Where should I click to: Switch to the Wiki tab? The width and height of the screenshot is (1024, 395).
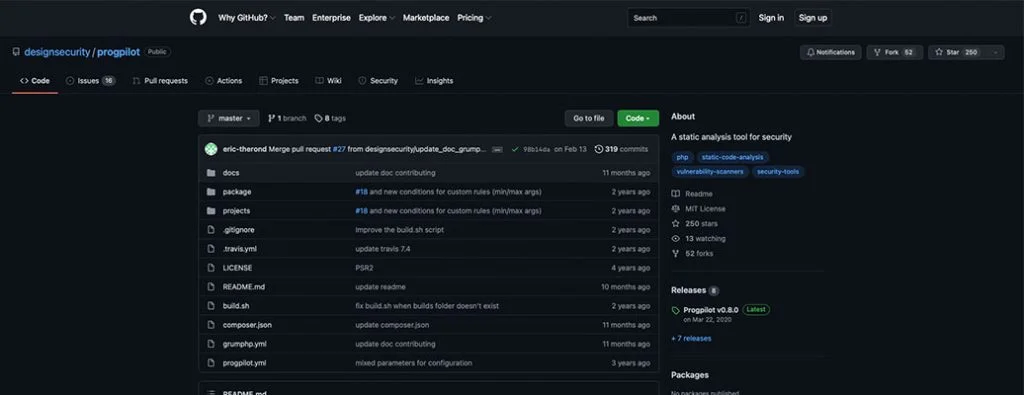pyautogui.click(x=328, y=81)
